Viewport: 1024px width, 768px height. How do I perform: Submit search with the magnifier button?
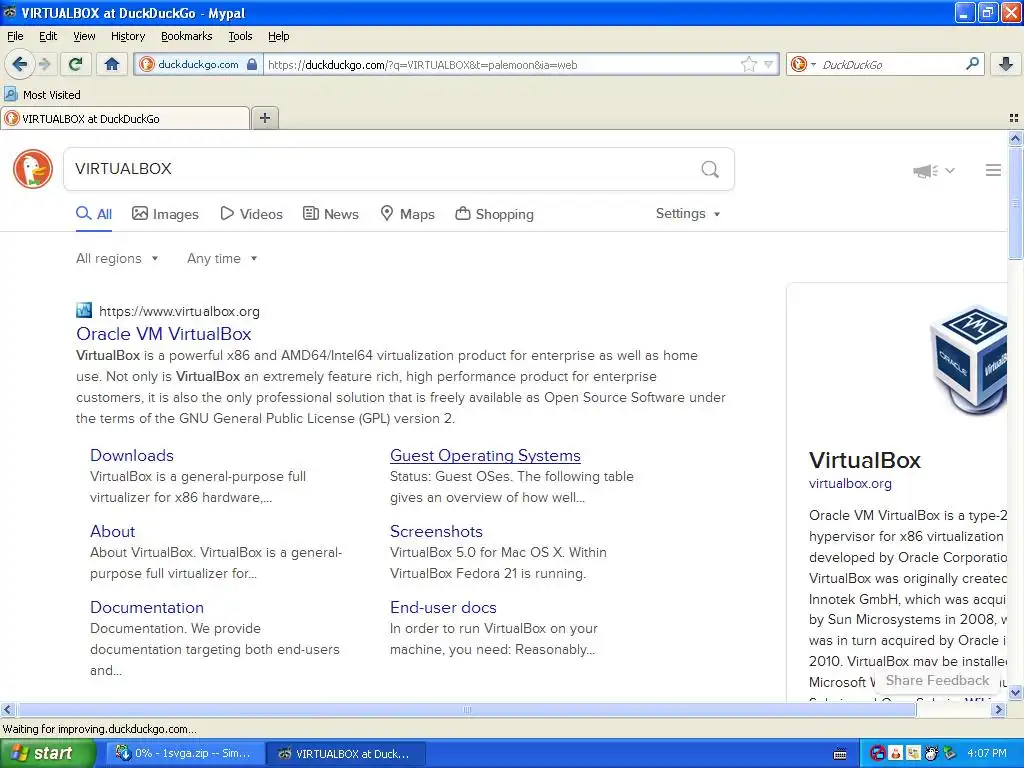pos(710,170)
